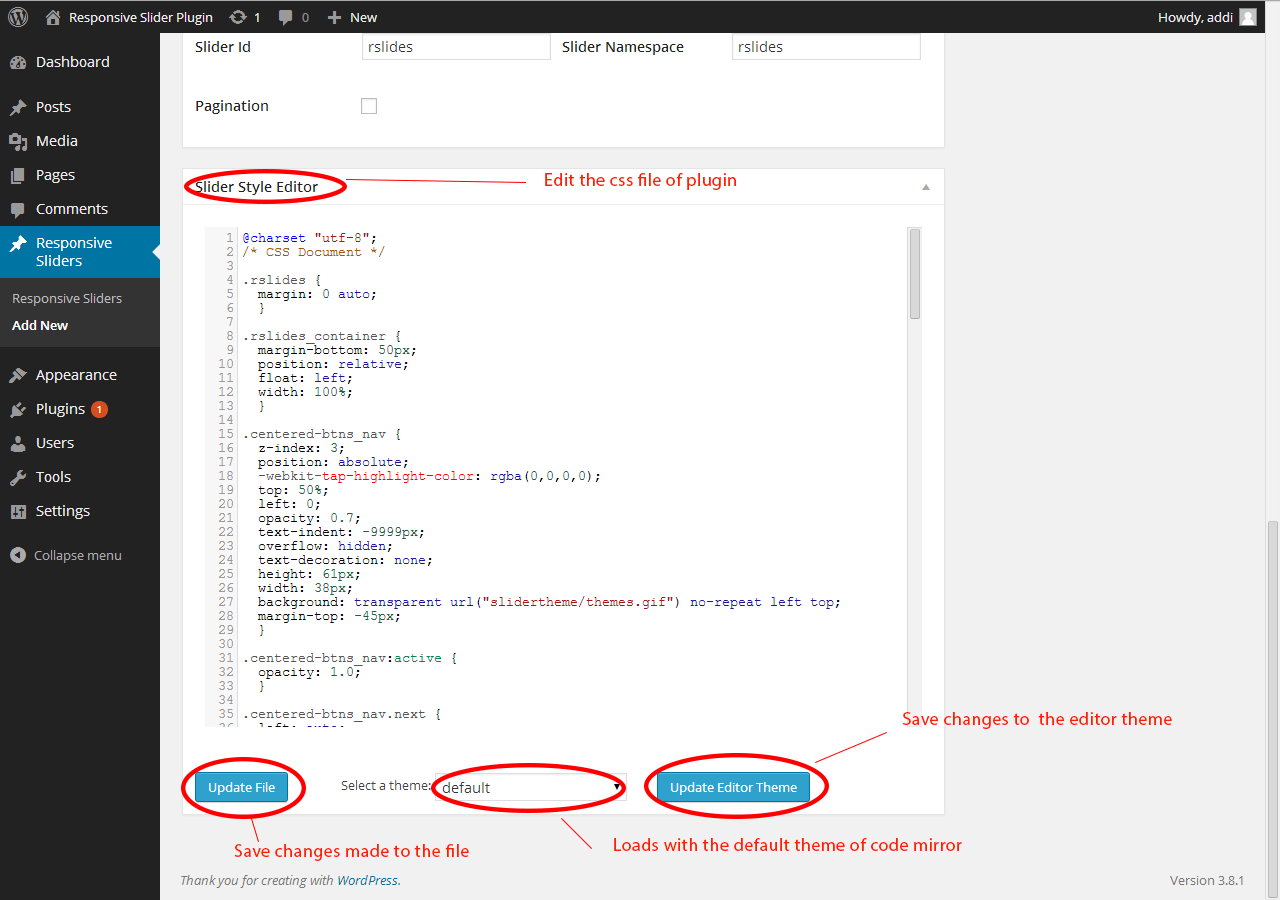Click the Posts pin icon
Screen dimensions: 1280x900
[x=18, y=107]
